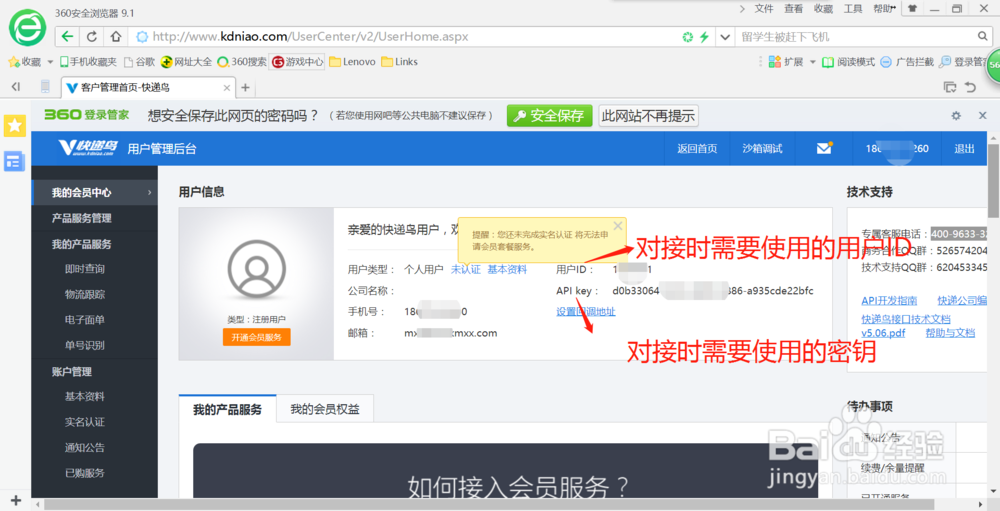The height and width of the screenshot is (511, 1000).
Task: Open 登录管家 login manager
Action: point(962,62)
